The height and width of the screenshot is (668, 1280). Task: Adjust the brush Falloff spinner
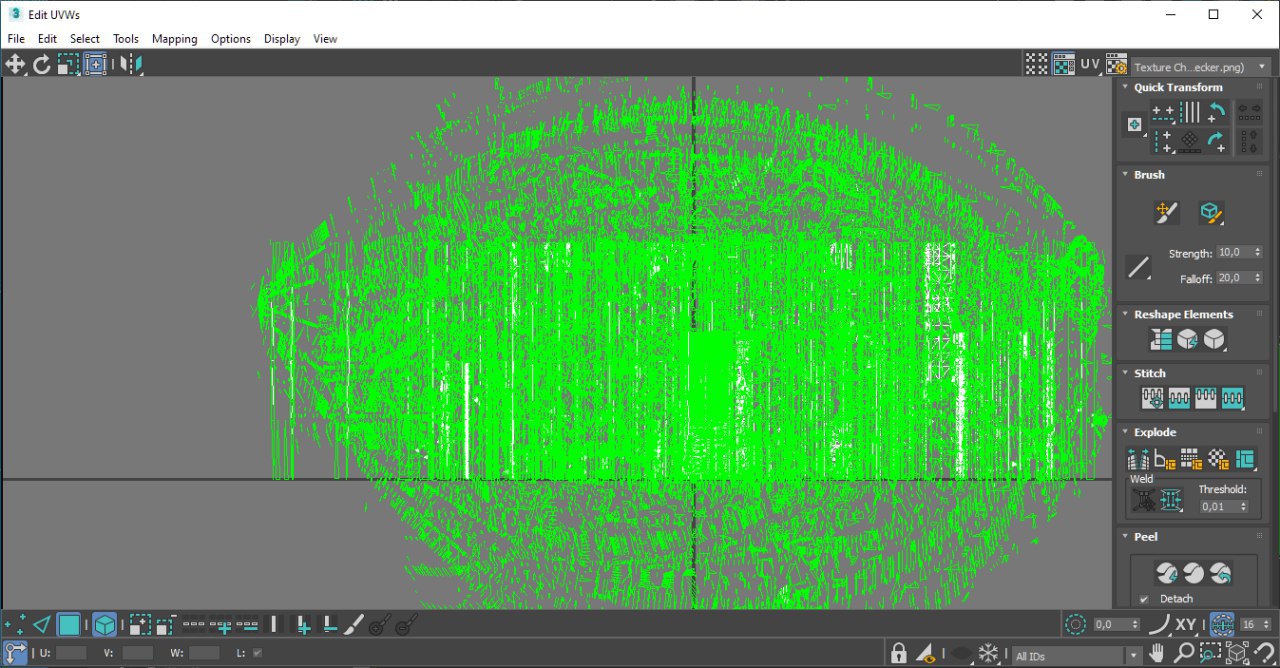coord(1257,278)
